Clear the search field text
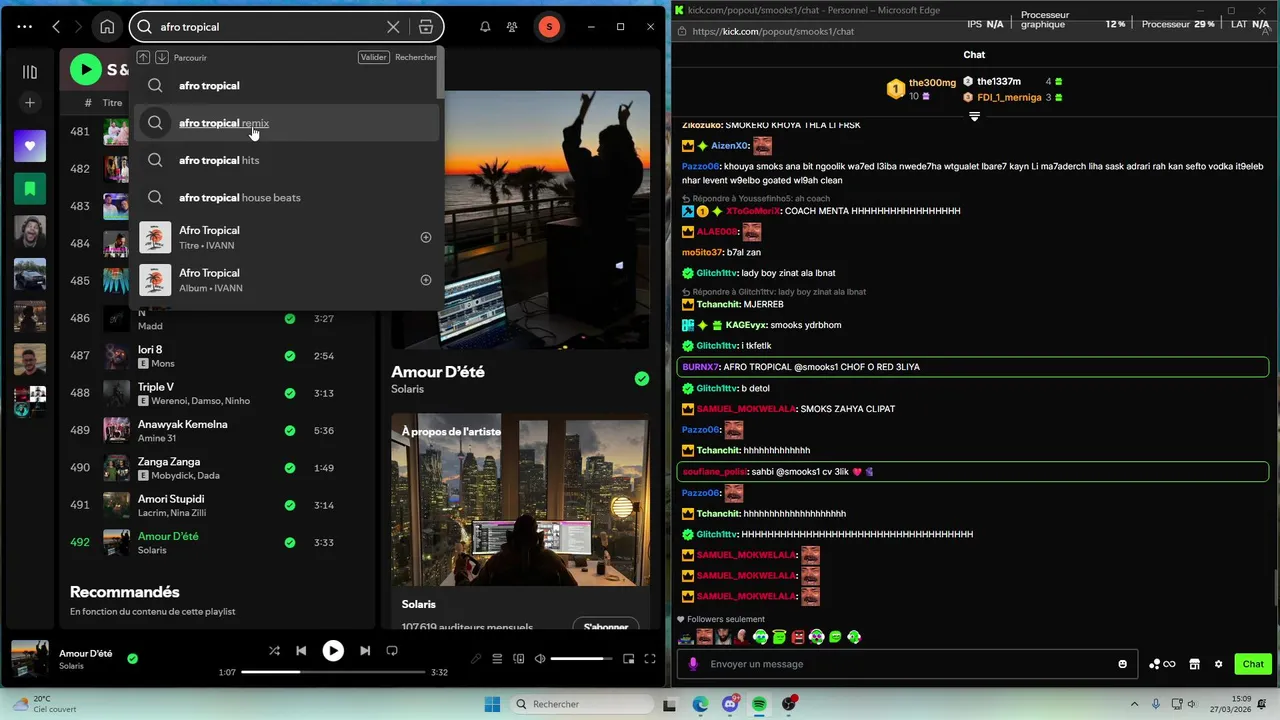The image size is (1280, 720). tap(393, 27)
